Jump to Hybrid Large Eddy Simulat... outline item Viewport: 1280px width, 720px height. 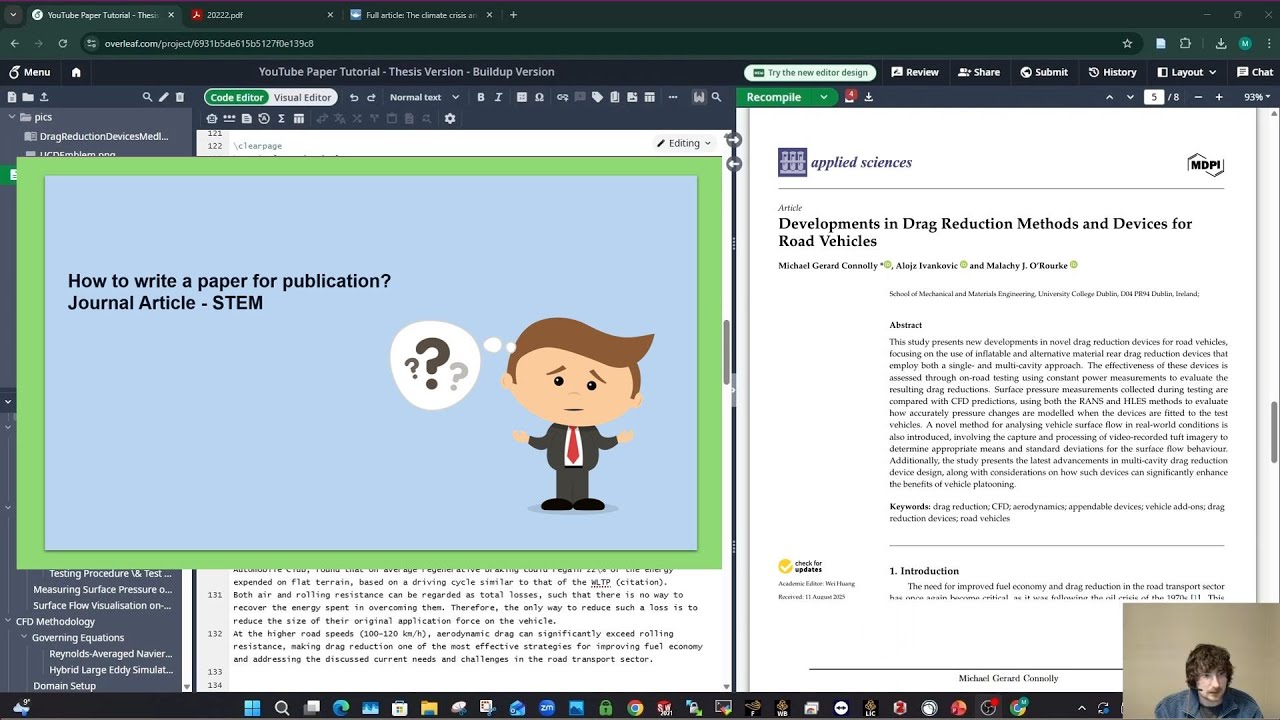(111, 670)
